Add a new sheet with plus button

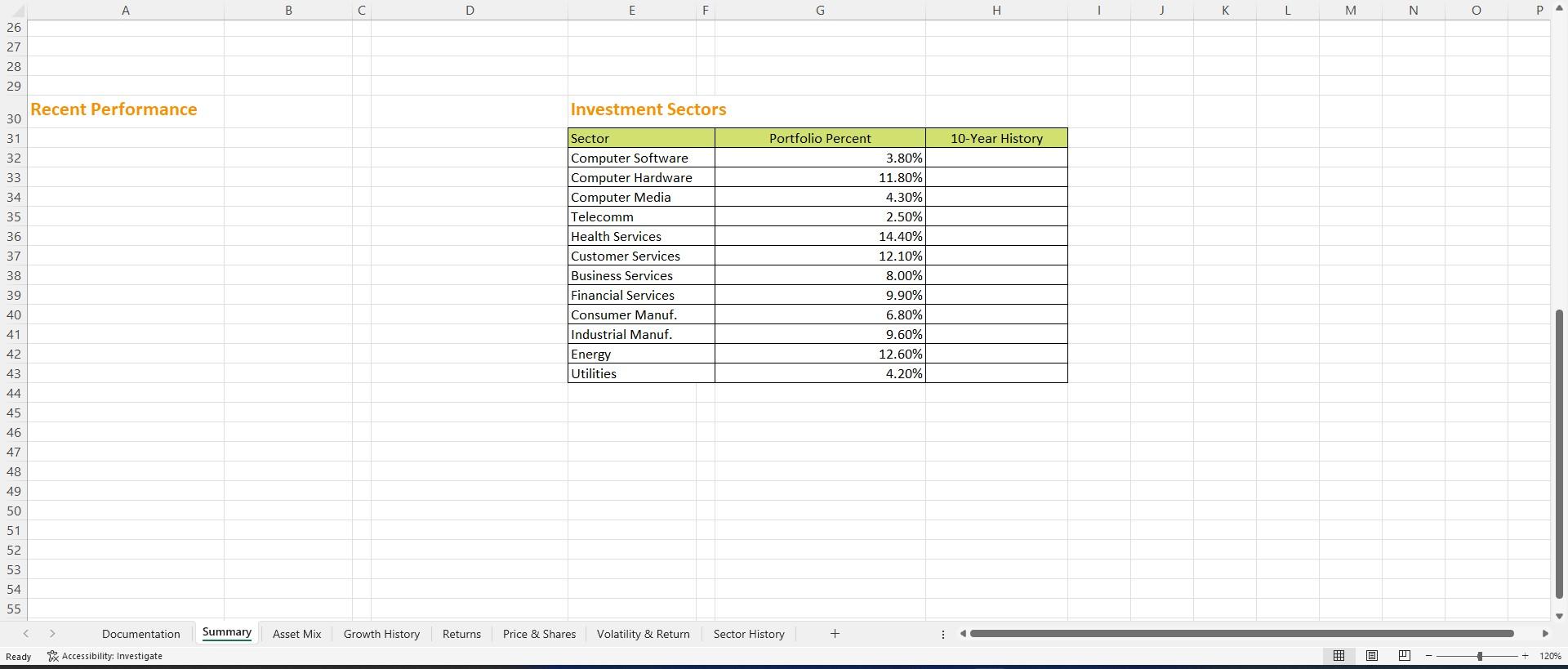tap(835, 634)
